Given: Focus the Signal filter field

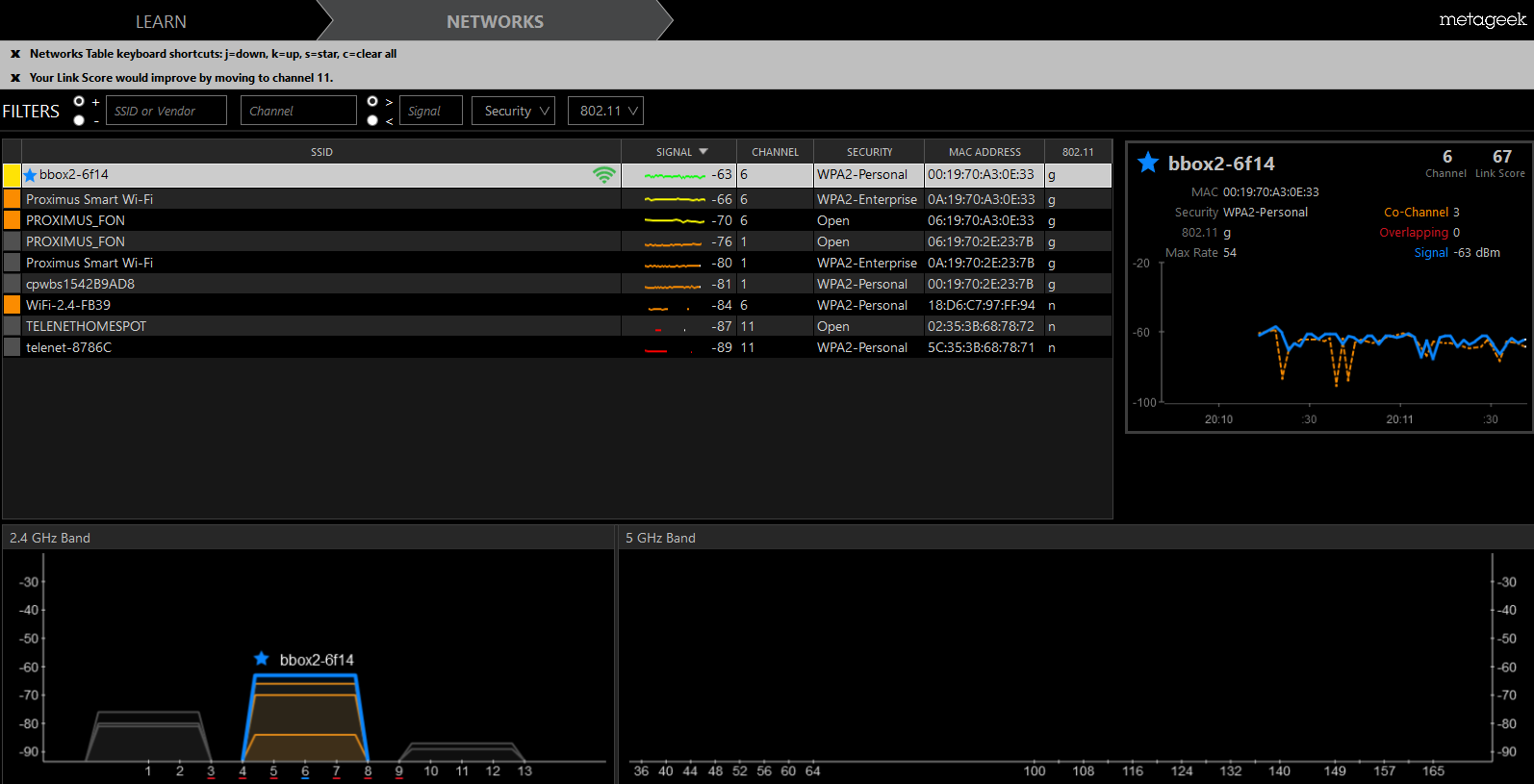Looking at the screenshot, I should tap(430, 111).
